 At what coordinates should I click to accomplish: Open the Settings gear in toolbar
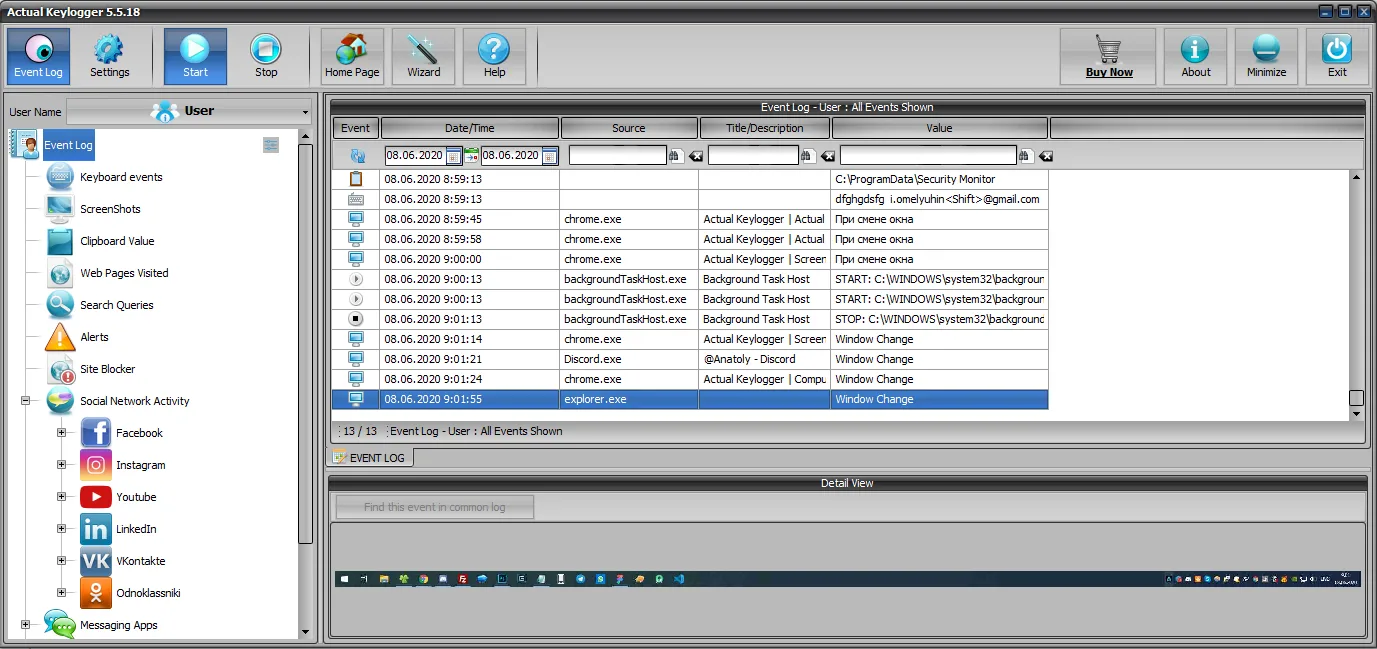[109, 56]
